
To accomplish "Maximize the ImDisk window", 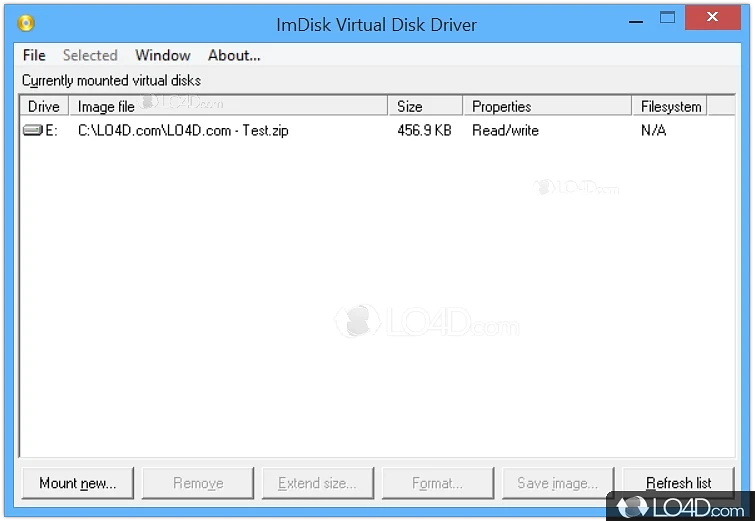I will tap(667, 18).
